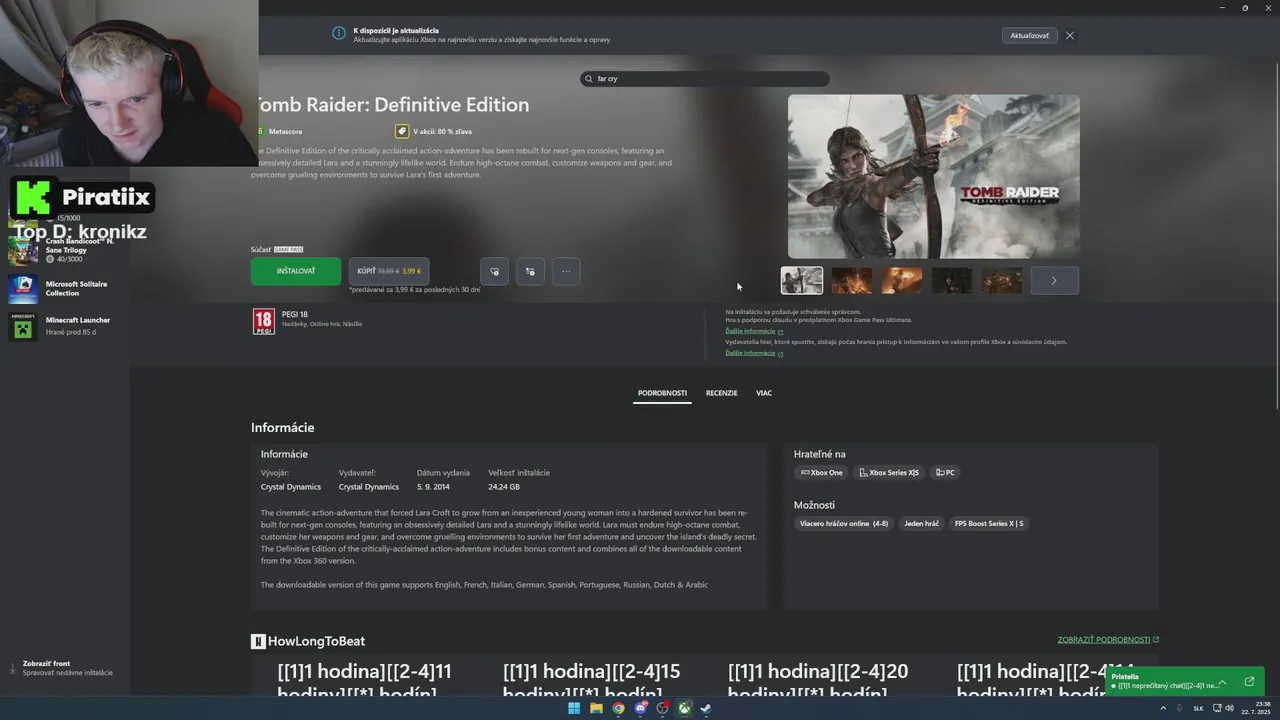The height and width of the screenshot is (720, 1280).
Task: Open the three-dots more options button
Action: click(x=566, y=271)
